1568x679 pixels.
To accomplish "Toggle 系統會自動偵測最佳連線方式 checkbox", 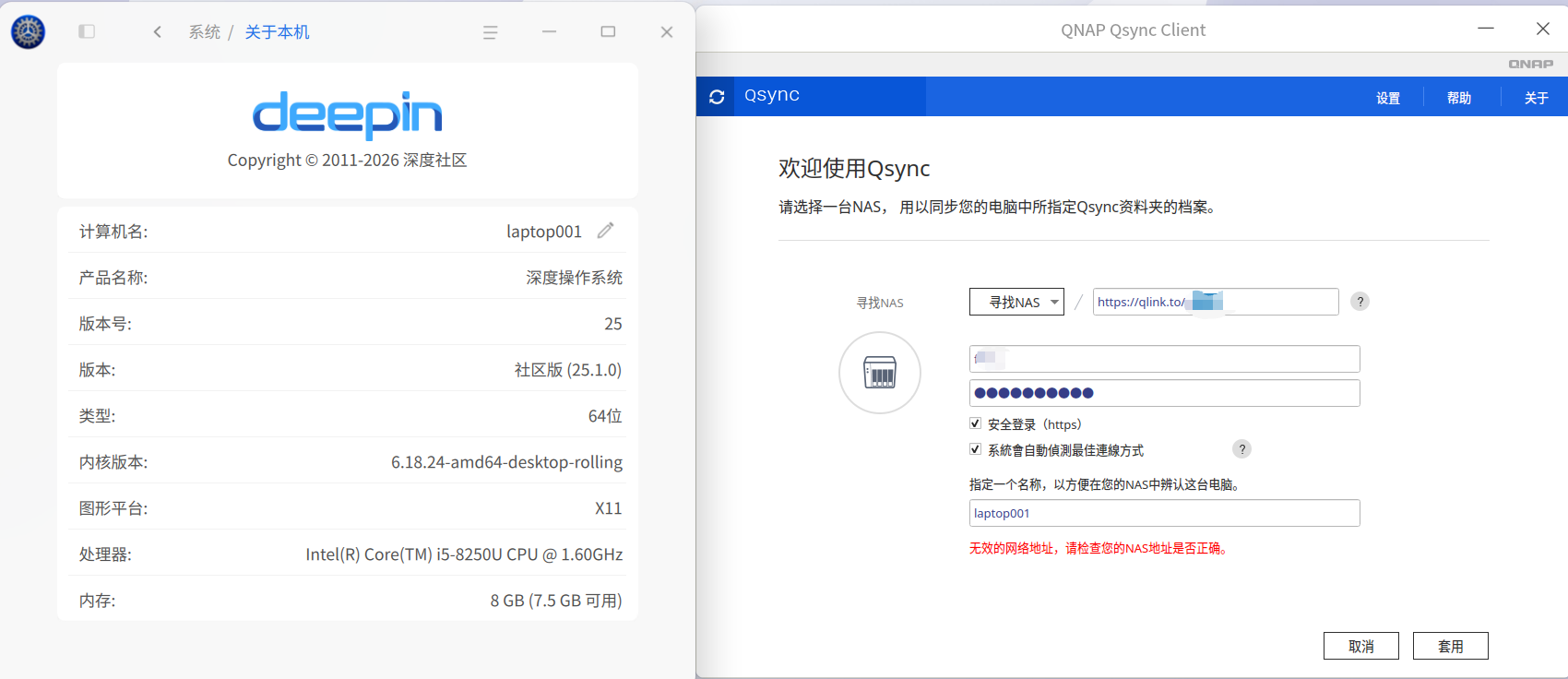I will (x=975, y=449).
